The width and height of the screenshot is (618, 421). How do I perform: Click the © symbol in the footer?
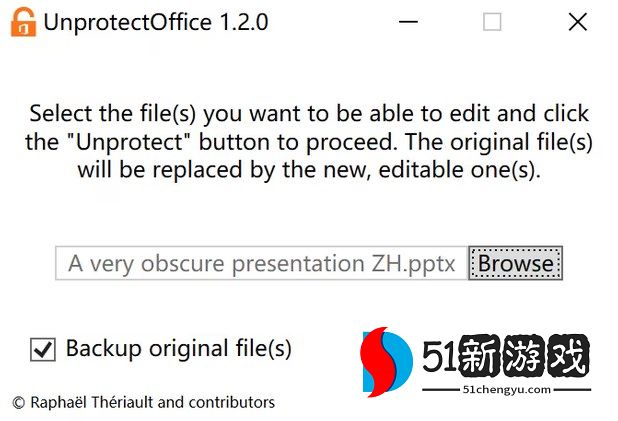coord(18,402)
